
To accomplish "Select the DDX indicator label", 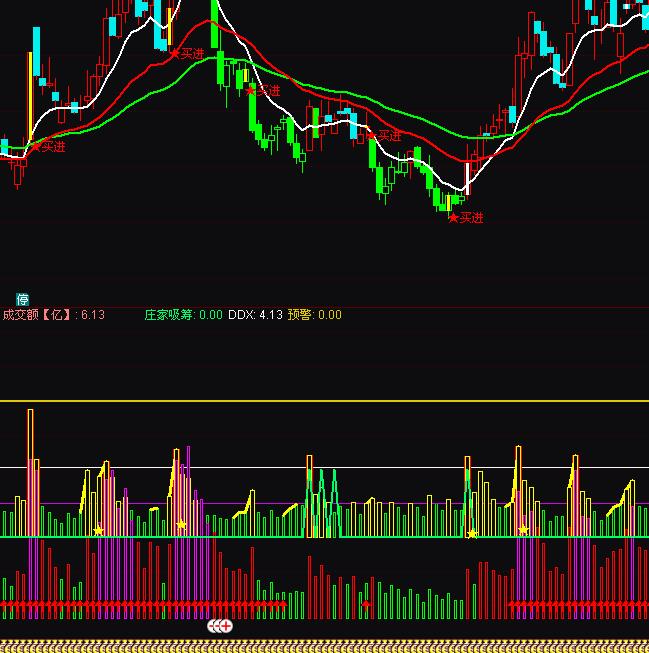I will [240, 315].
